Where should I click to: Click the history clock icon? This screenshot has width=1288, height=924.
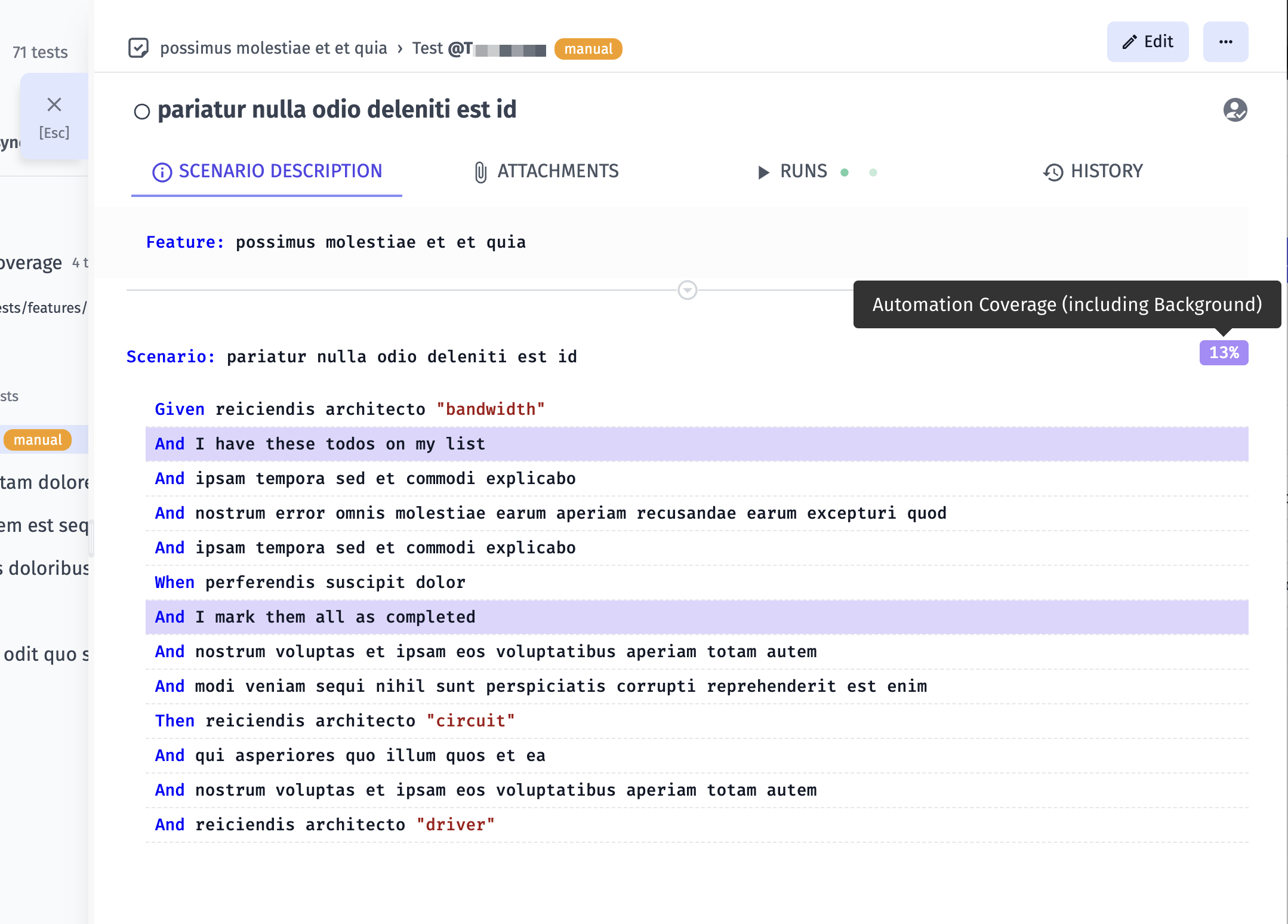tap(1053, 173)
